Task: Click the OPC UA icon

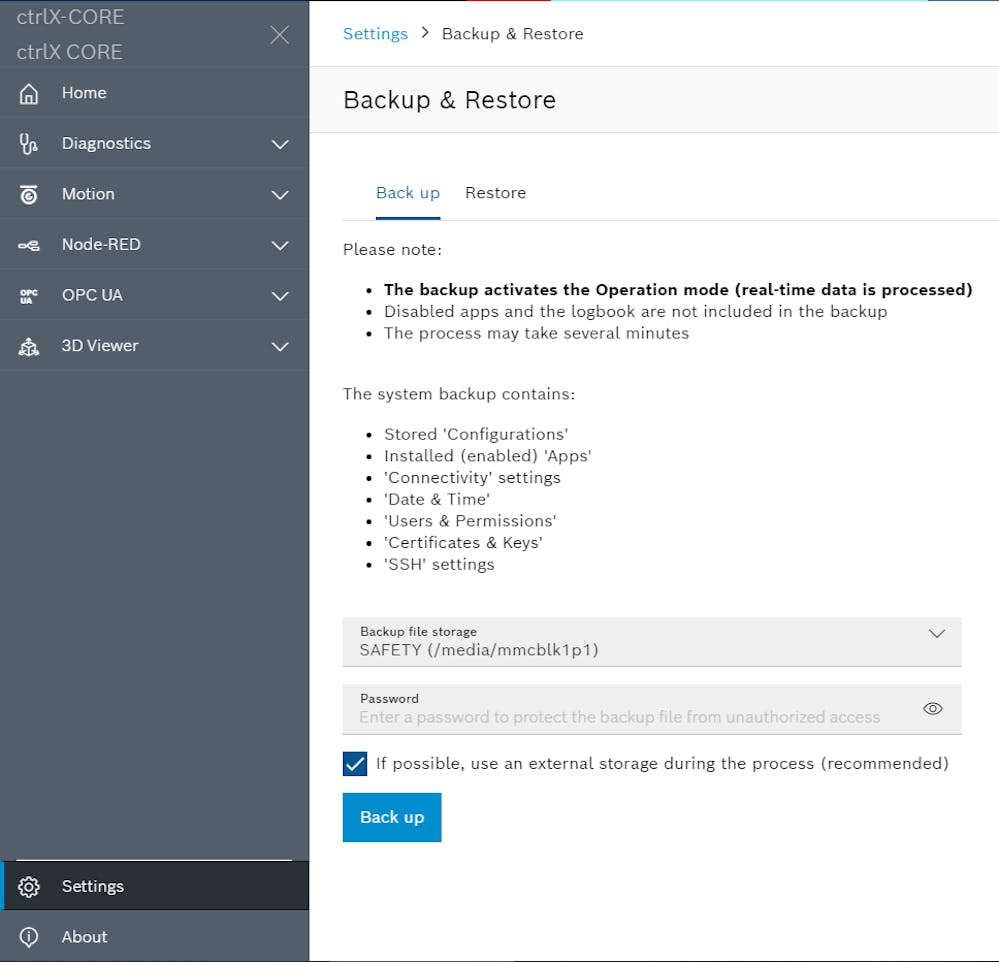Action: coord(29,296)
